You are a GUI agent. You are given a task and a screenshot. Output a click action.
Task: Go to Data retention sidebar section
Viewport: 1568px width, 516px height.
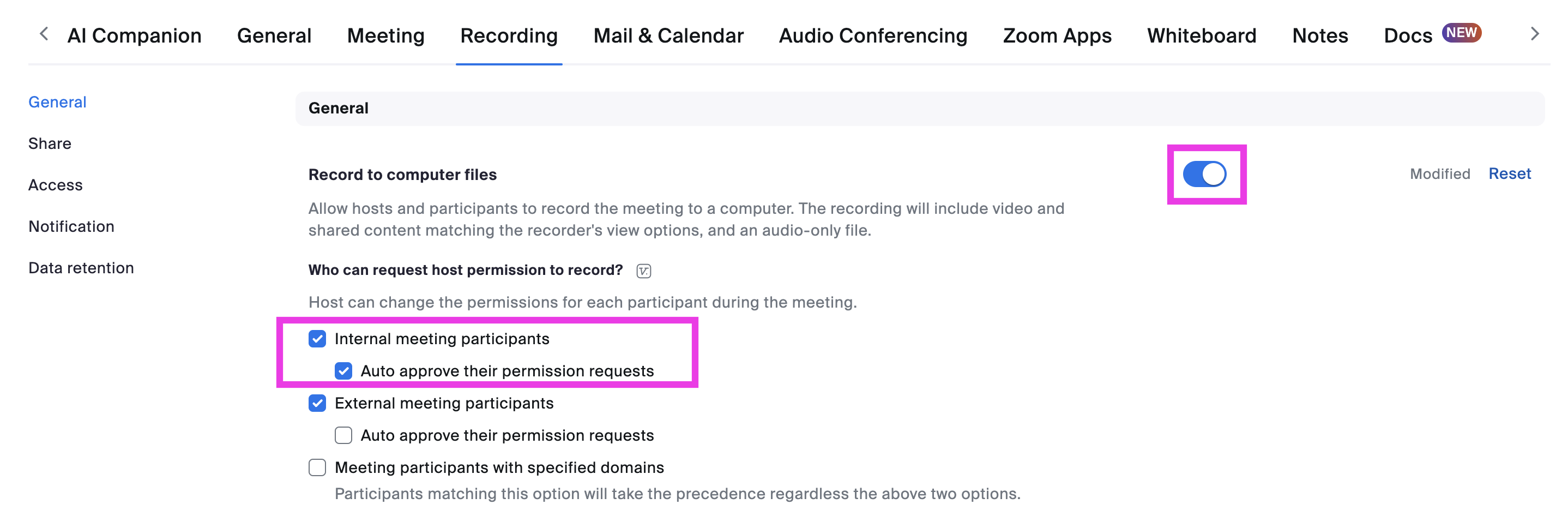point(81,268)
